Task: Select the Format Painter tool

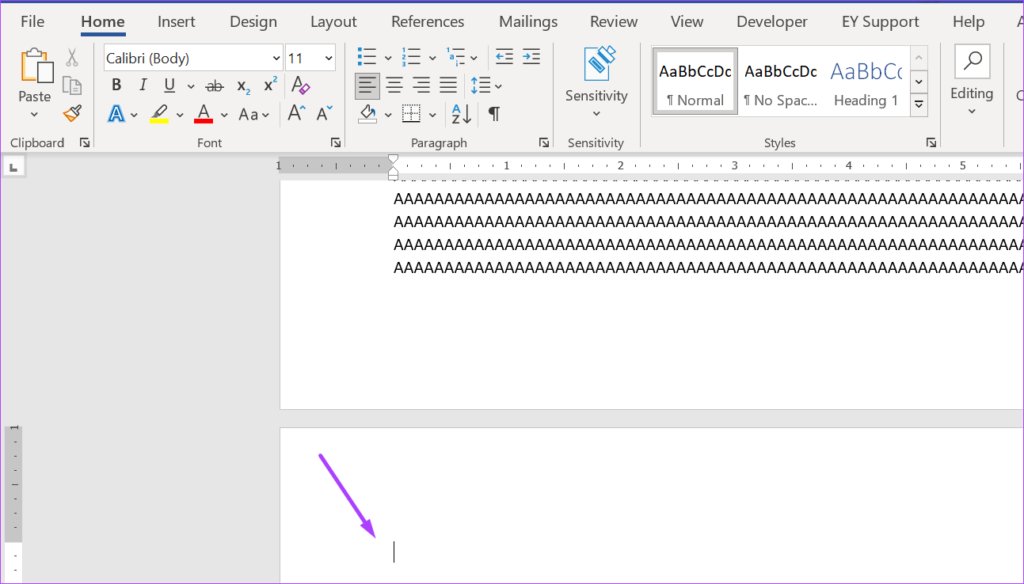Action: tap(71, 113)
